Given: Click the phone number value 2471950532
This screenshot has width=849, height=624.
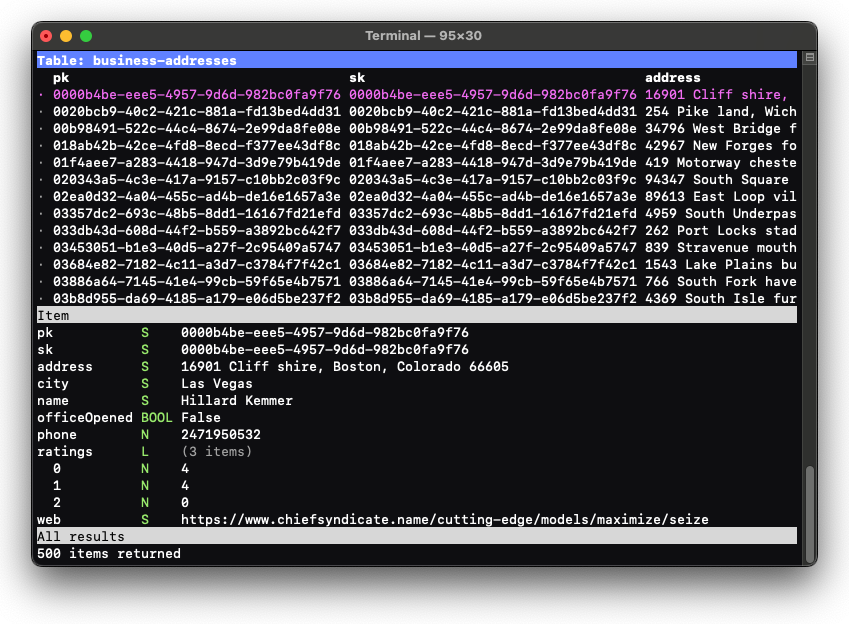Looking at the screenshot, I should tap(220, 434).
